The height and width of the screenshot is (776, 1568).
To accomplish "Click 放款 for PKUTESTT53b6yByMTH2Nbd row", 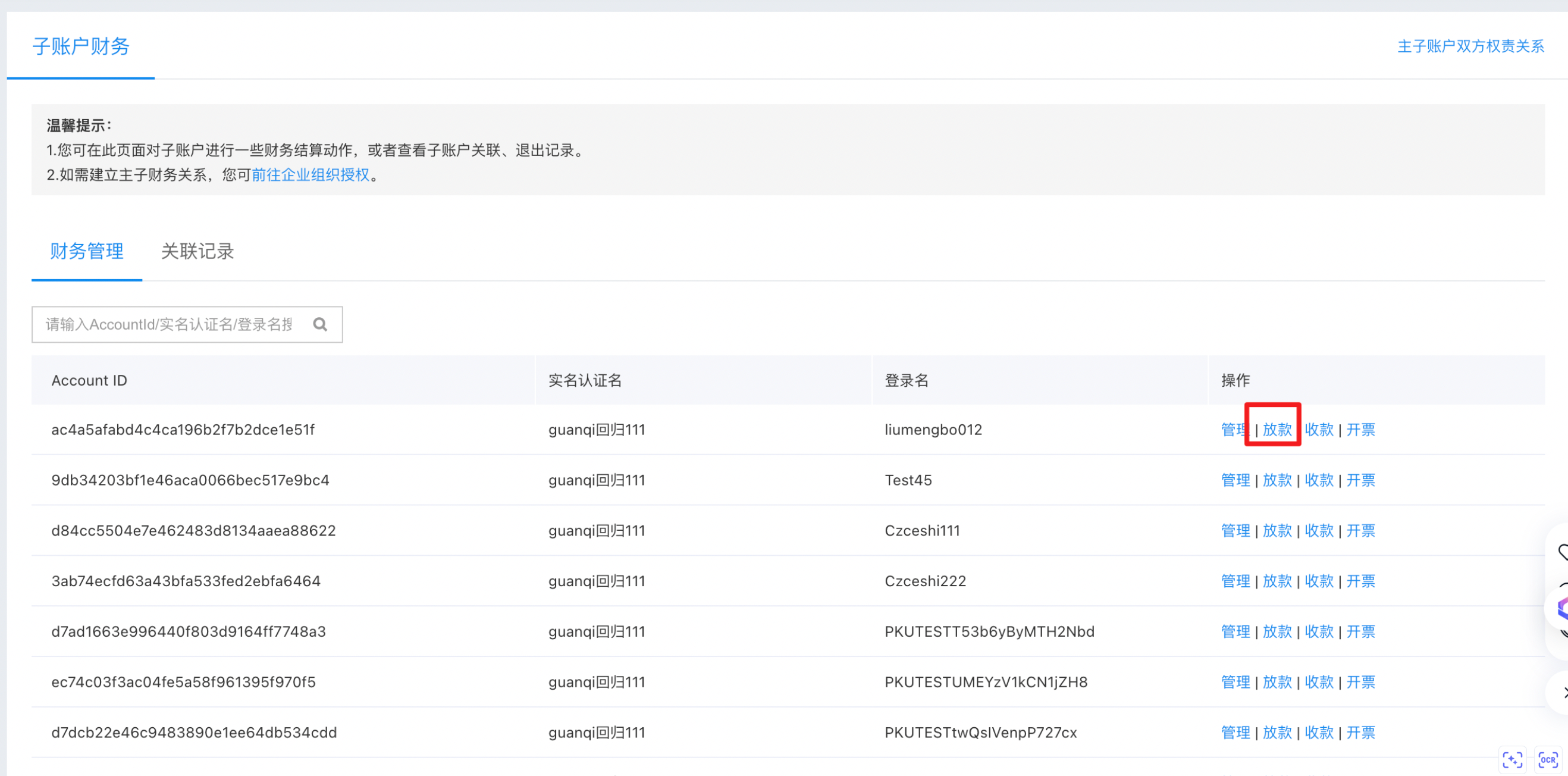I will (1277, 632).
